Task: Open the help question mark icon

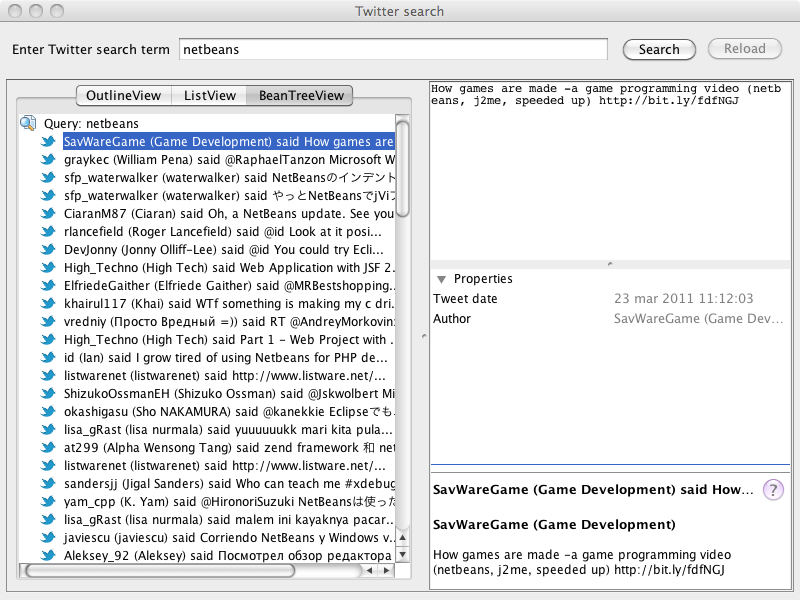Action: pos(773,490)
